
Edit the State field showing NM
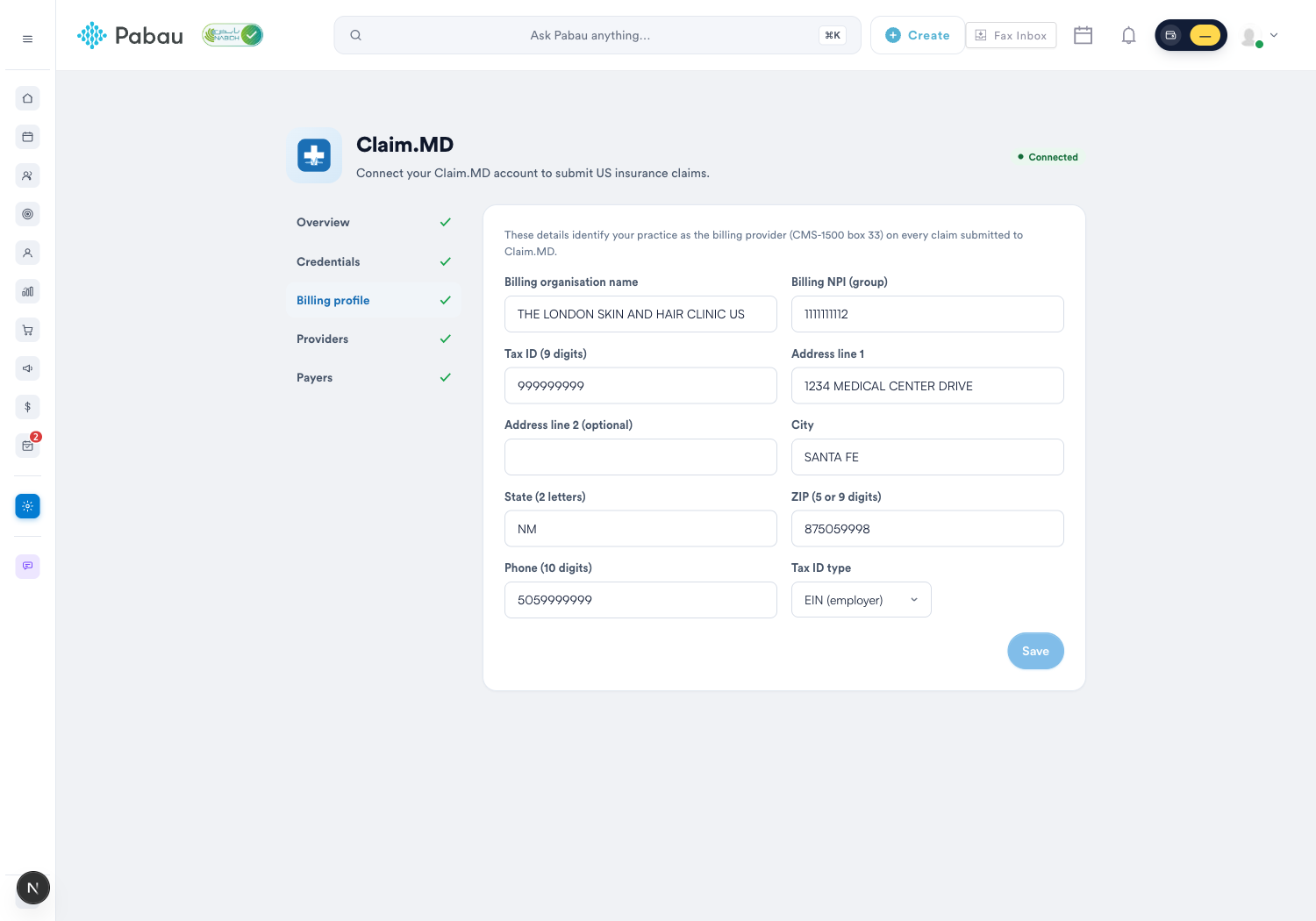[640, 529]
